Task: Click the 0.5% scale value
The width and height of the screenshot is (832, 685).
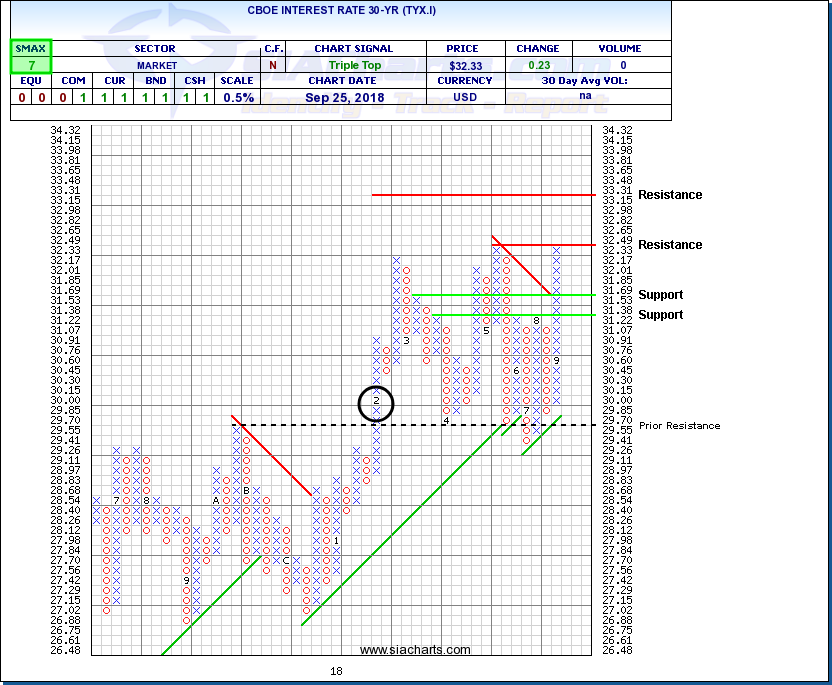Action: 238,97
